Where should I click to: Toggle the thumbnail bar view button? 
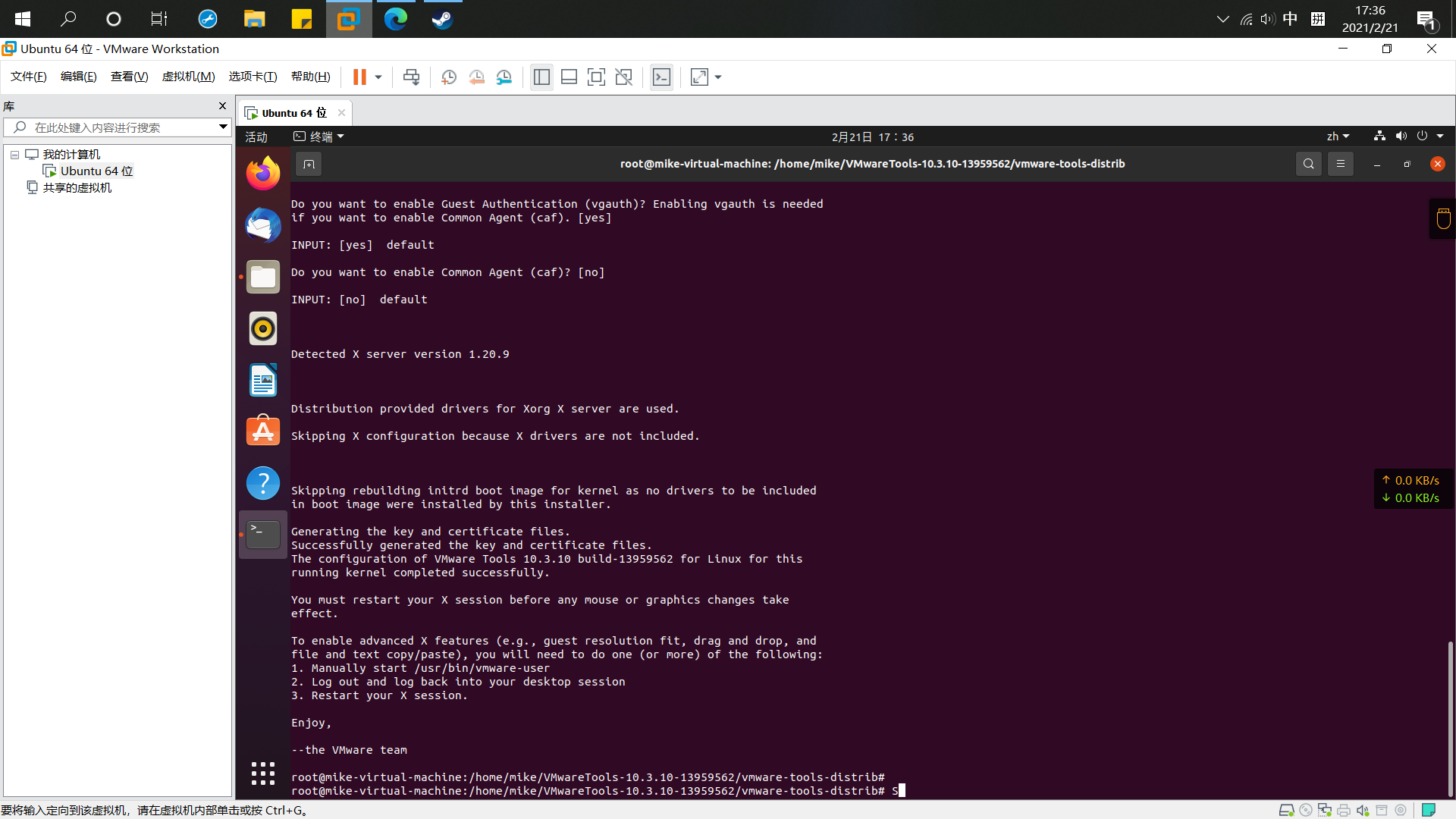coord(569,77)
